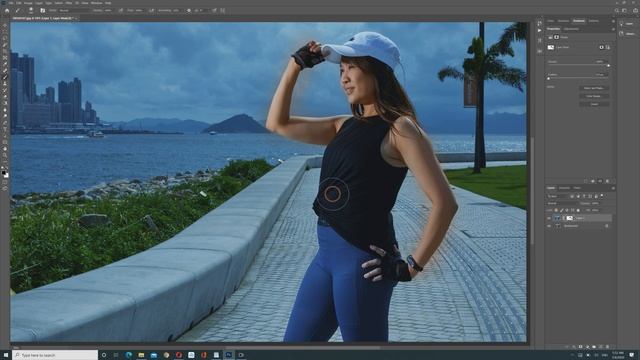The image size is (640, 360).
Task: Open the collapsed History panel icon
Action: [540, 23]
